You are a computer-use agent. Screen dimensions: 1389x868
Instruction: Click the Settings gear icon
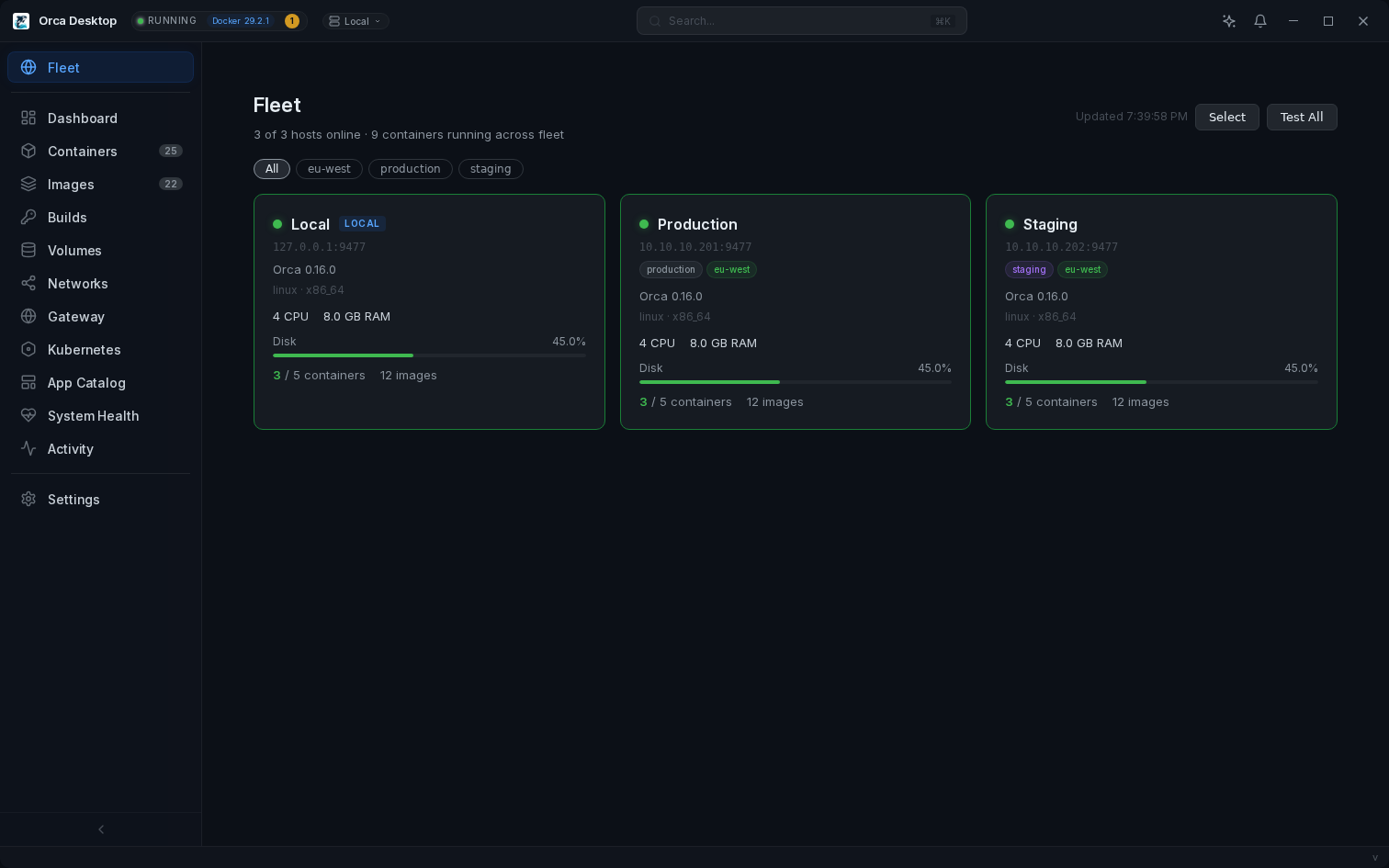click(28, 499)
